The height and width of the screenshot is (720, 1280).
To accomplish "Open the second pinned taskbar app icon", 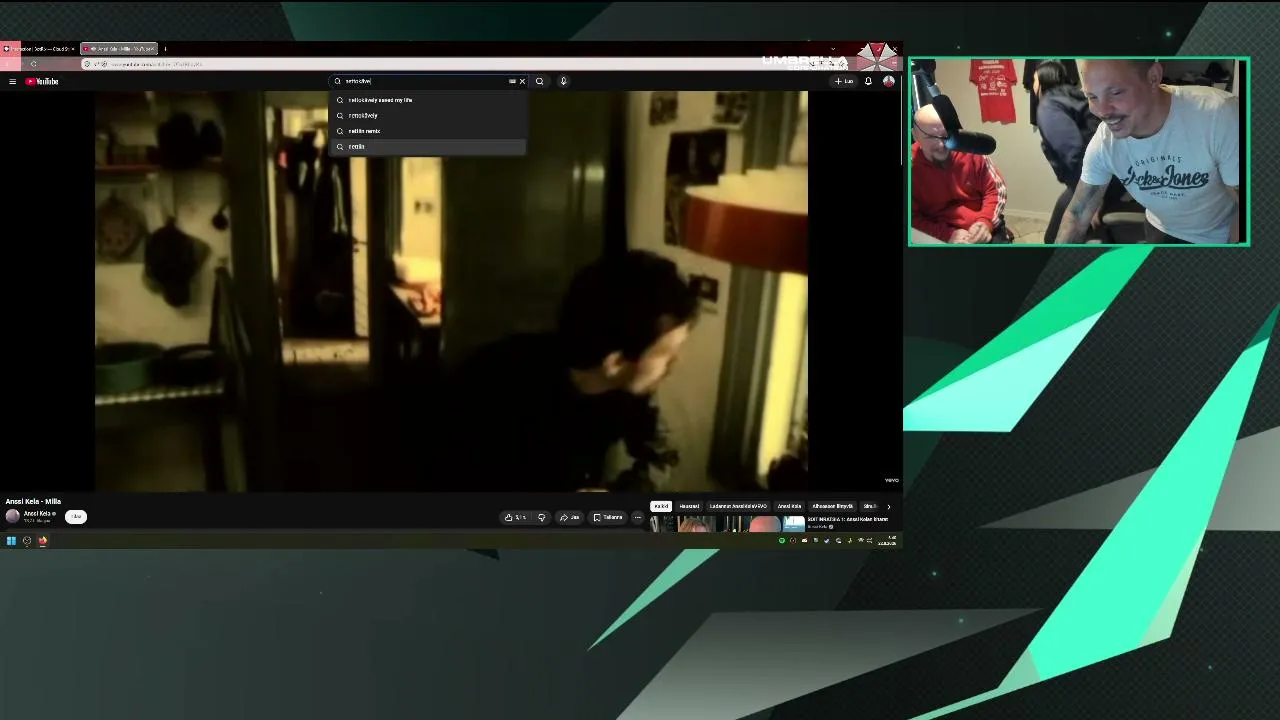I will click(27, 541).
